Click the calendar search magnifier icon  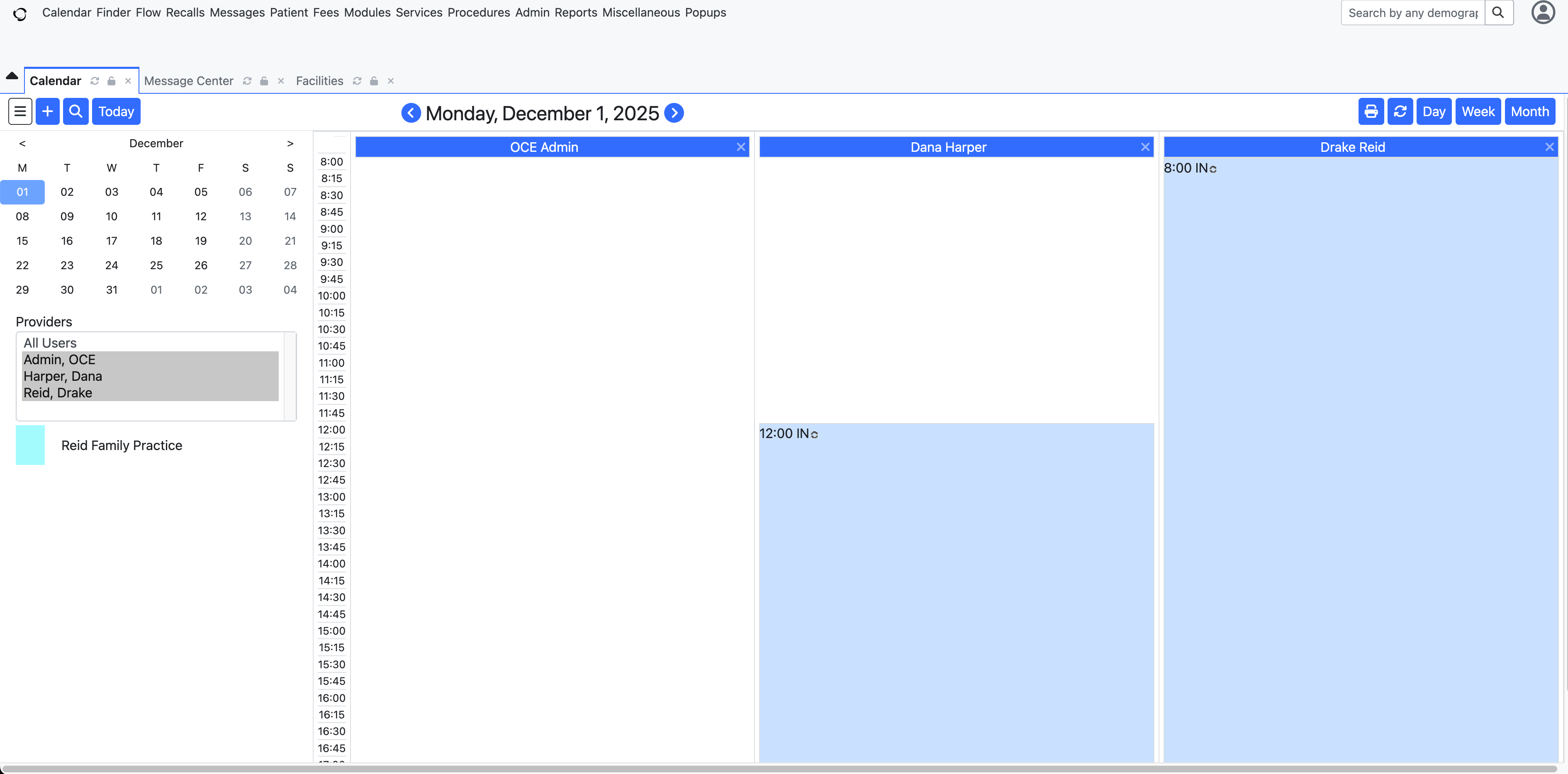coord(75,111)
